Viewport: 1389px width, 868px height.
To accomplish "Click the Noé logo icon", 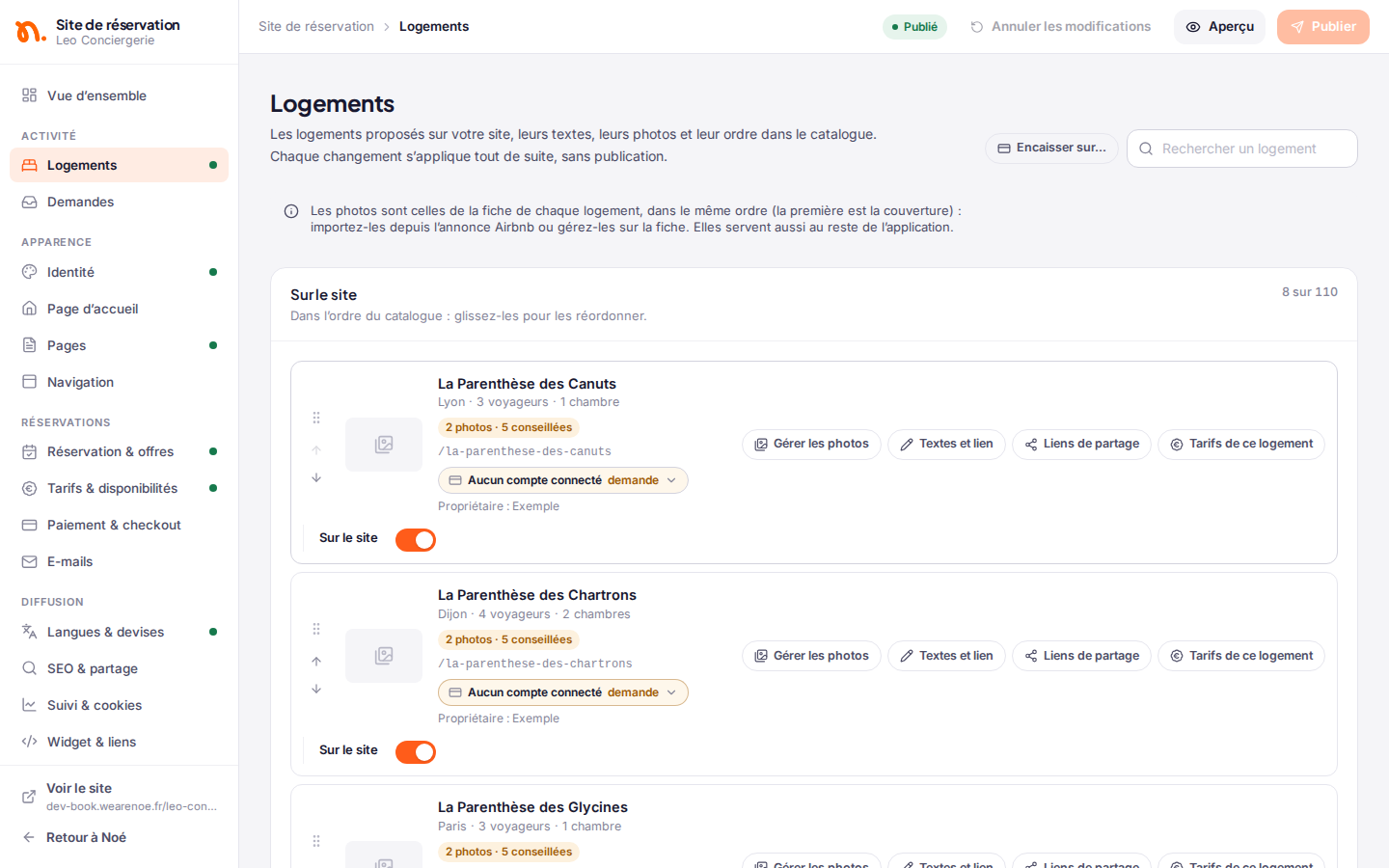I will point(30,32).
